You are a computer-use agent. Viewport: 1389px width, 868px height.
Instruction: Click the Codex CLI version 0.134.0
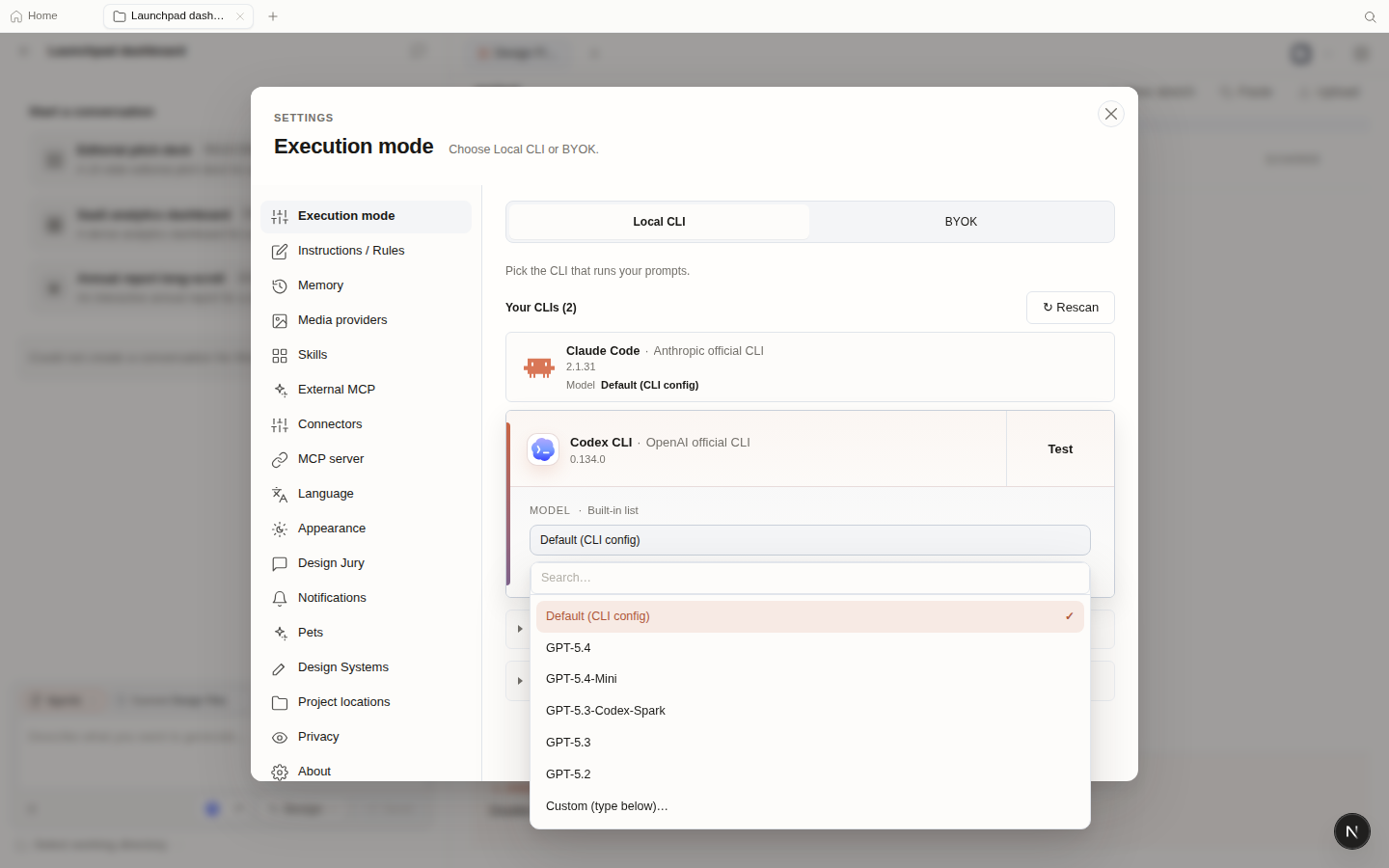point(587,459)
